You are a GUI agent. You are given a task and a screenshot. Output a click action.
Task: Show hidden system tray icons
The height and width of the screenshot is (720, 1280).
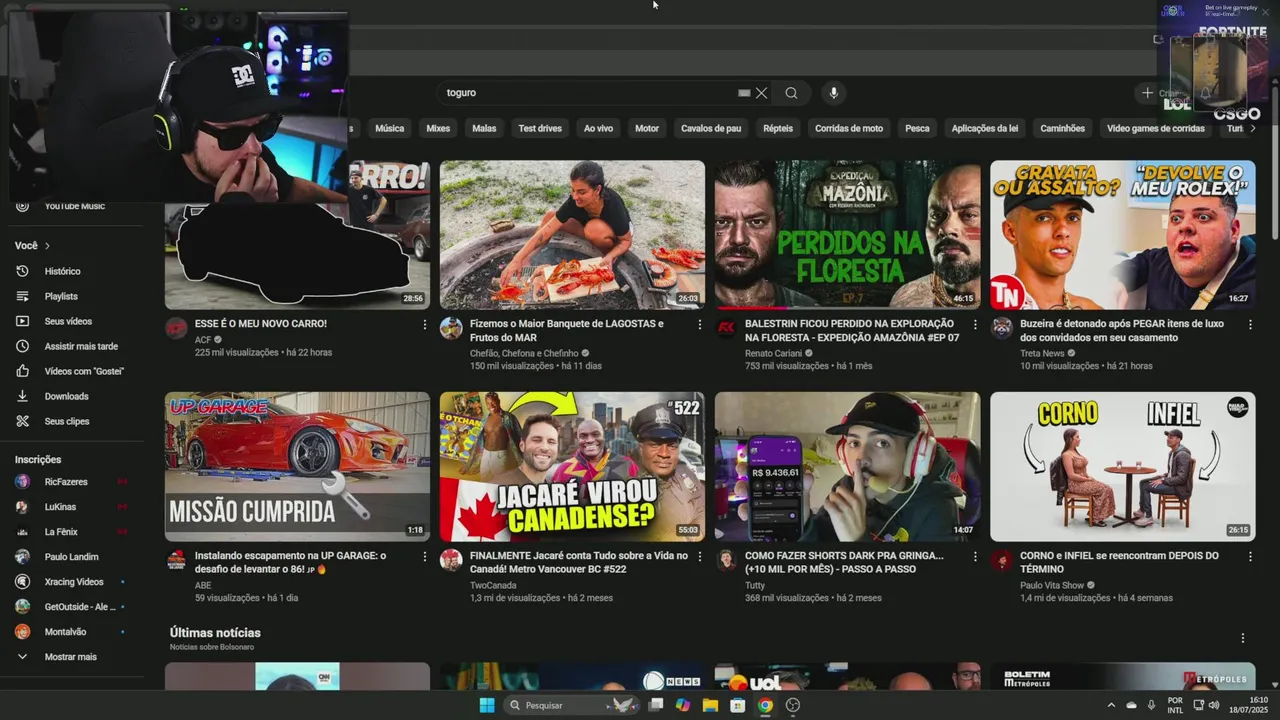click(1110, 705)
